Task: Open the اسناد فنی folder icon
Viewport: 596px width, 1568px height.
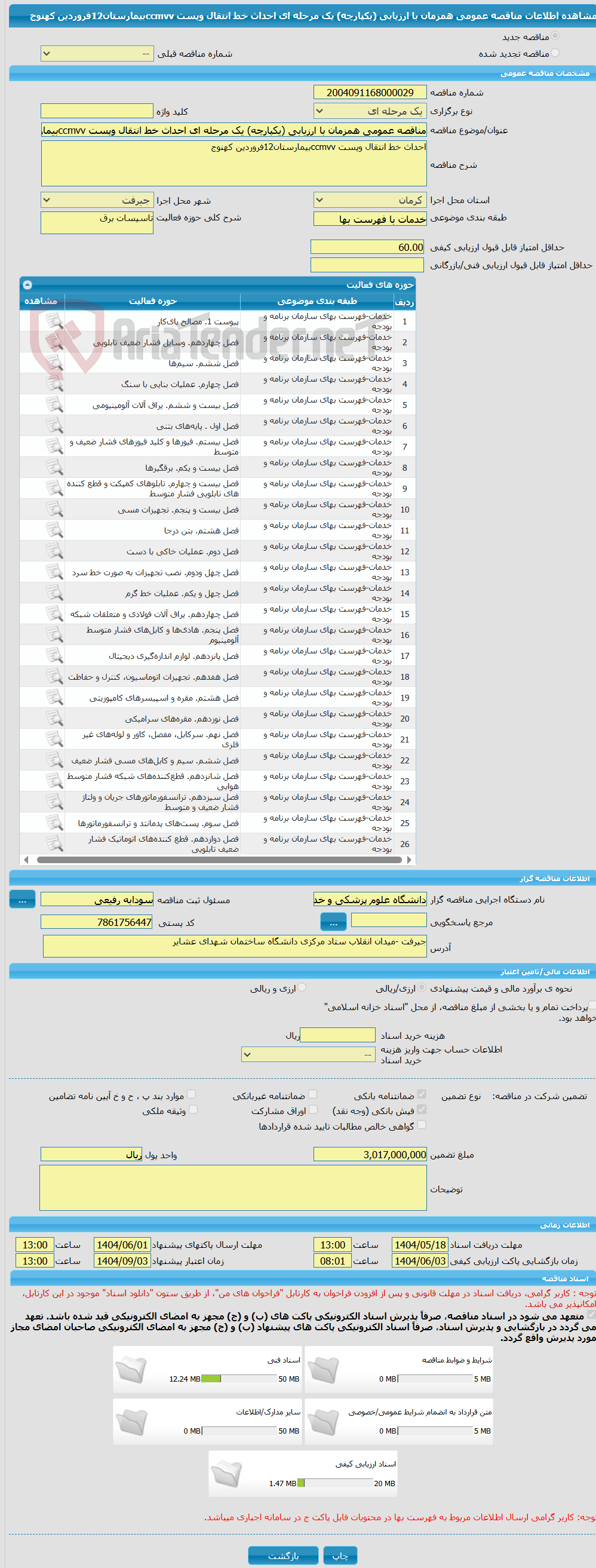Action: pyautogui.click(x=131, y=1370)
